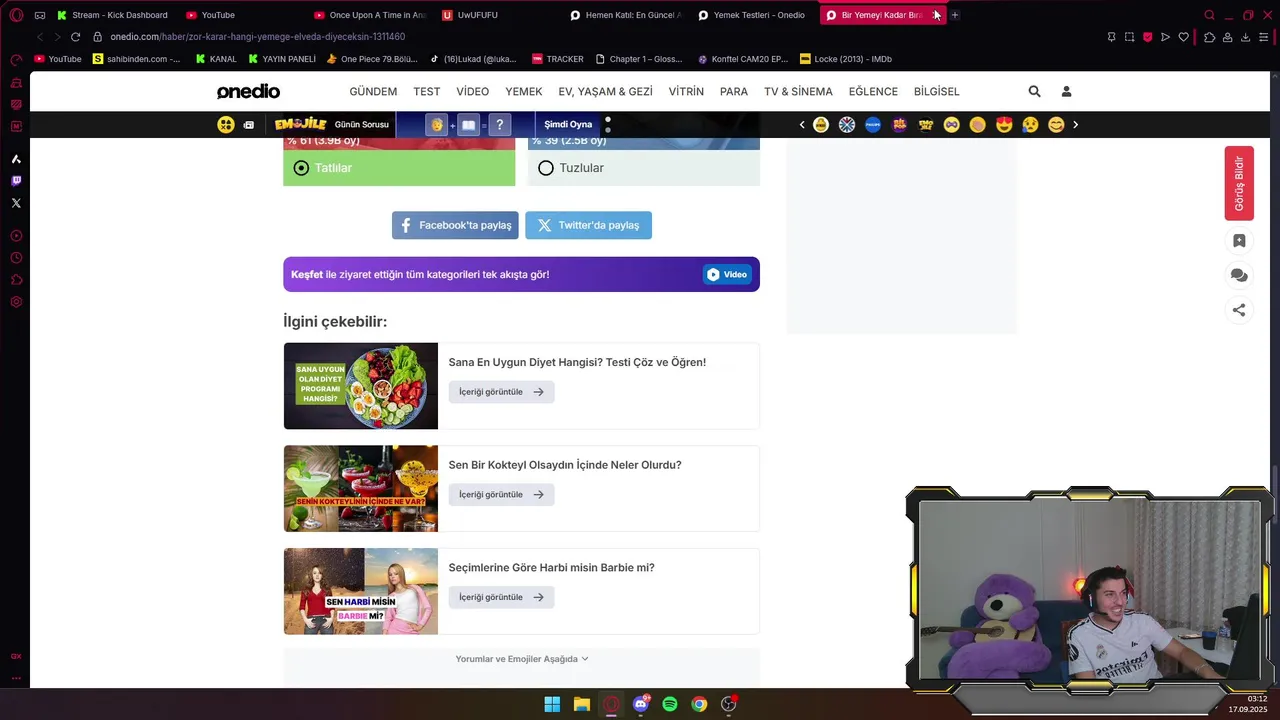Go back using the browser back arrow
This screenshot has width=1280, height=720.
pyautogui.click(x=40, y=37)
